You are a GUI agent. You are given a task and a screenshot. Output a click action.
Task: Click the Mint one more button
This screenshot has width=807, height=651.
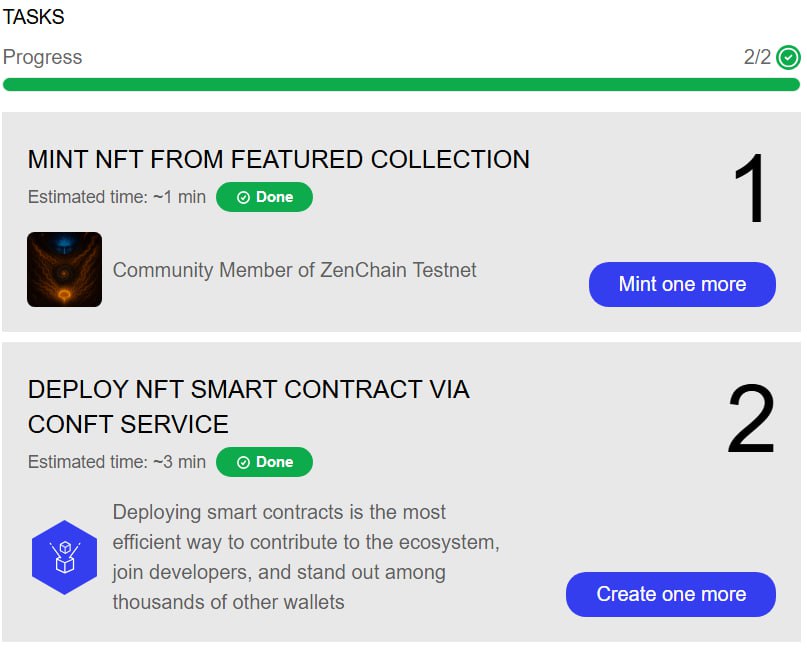click(682, 284)
